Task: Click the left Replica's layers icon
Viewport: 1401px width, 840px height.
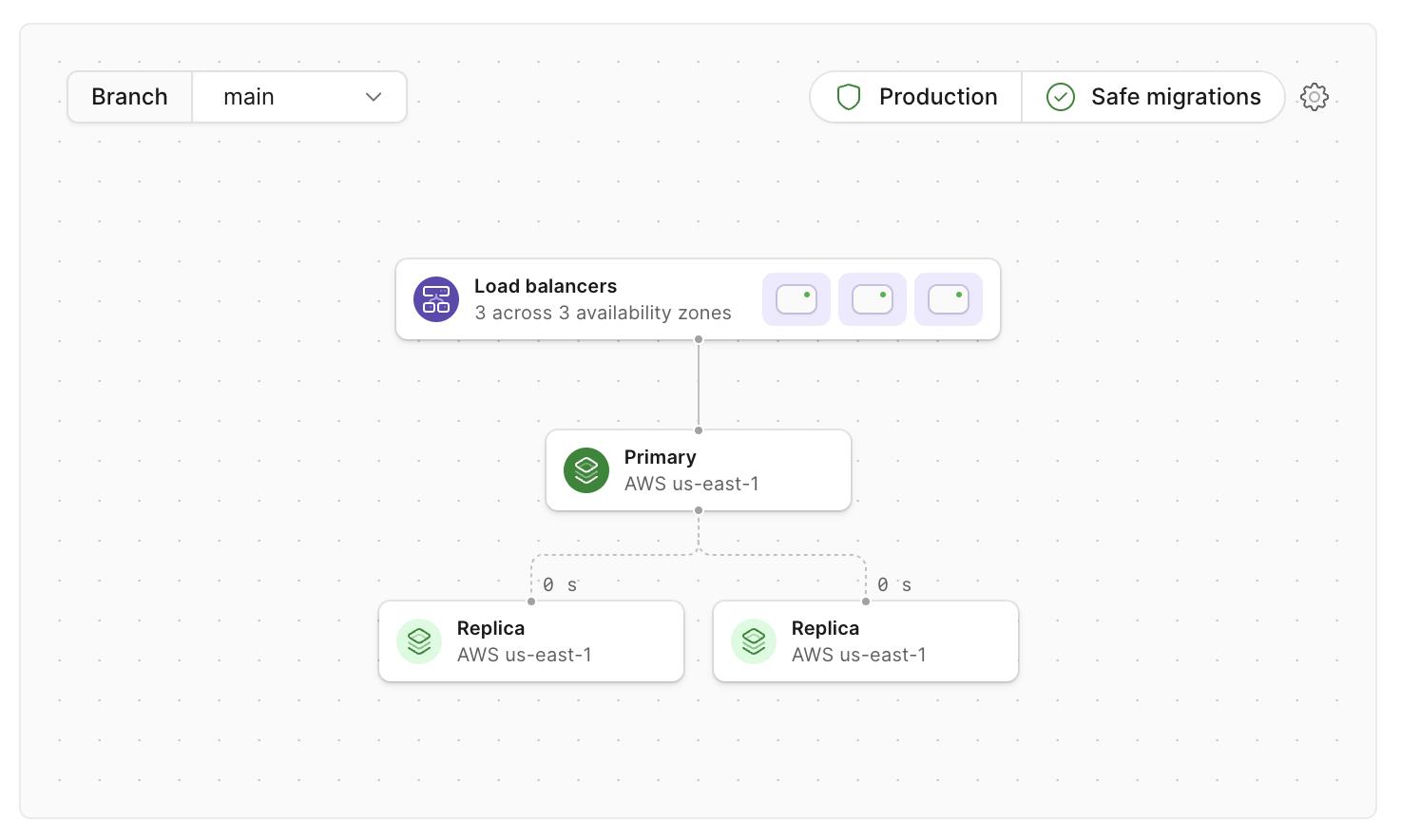Action: (419, 641)
